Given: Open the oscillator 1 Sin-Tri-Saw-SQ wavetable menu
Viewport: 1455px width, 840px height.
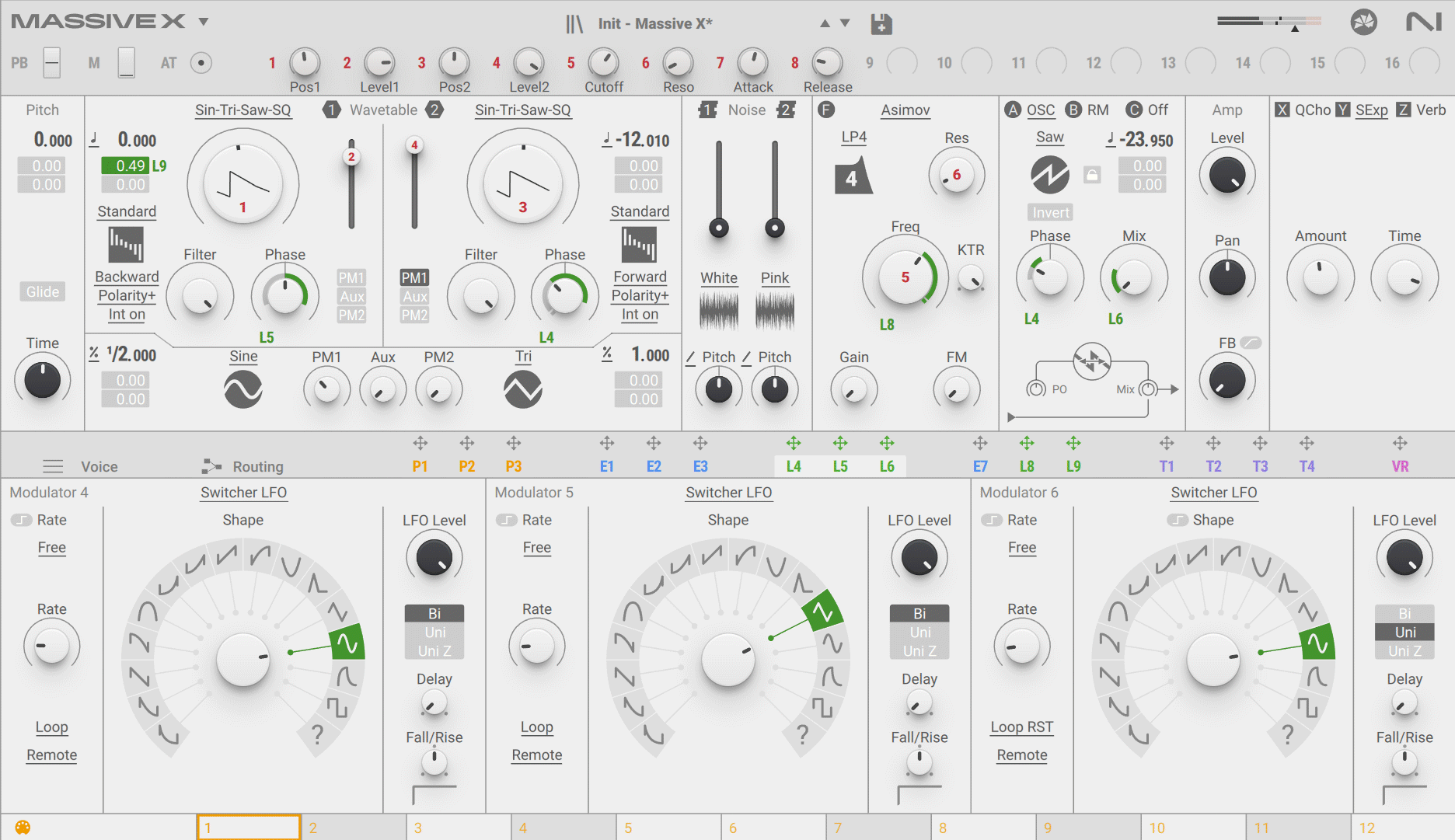Looking at the screenshot, I should (242, 110).
